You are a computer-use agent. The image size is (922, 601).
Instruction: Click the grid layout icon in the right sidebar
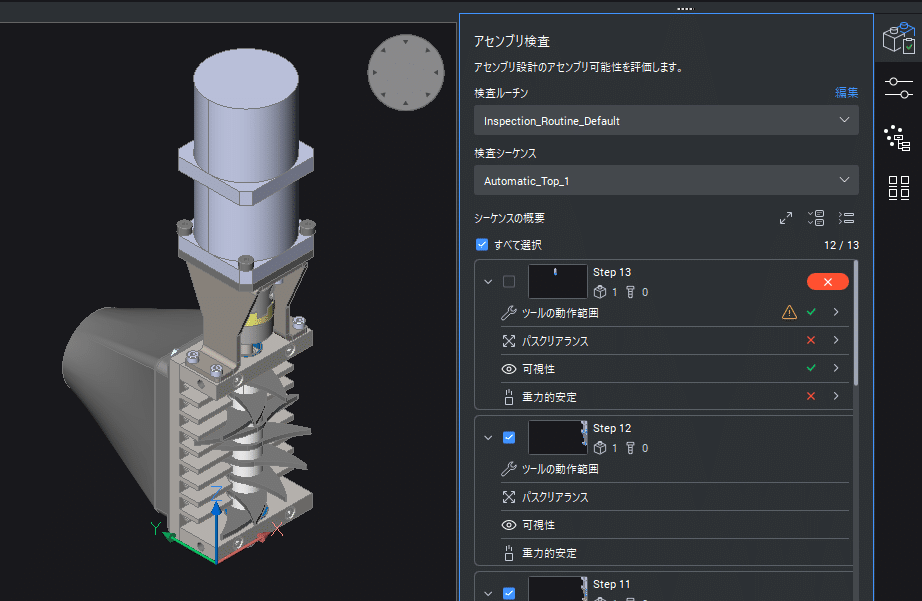[x=899, y=188]
